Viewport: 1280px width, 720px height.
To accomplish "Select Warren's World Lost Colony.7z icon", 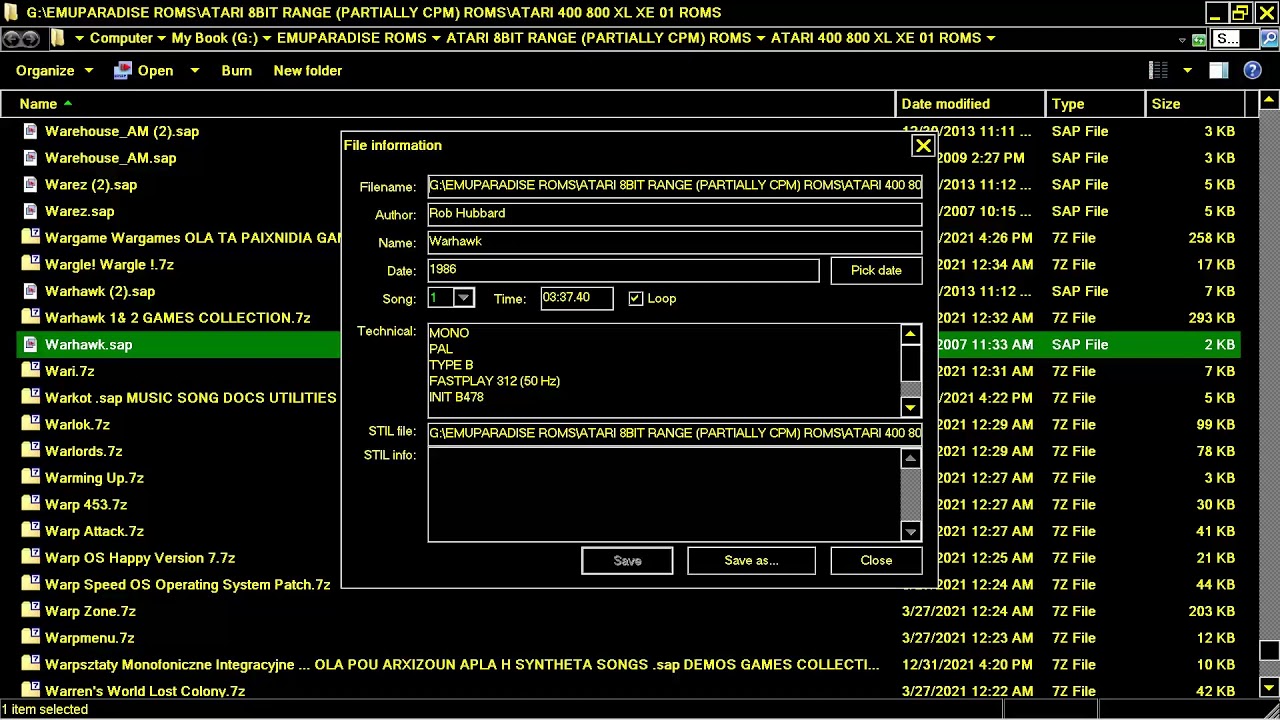I will coord(30,691).
